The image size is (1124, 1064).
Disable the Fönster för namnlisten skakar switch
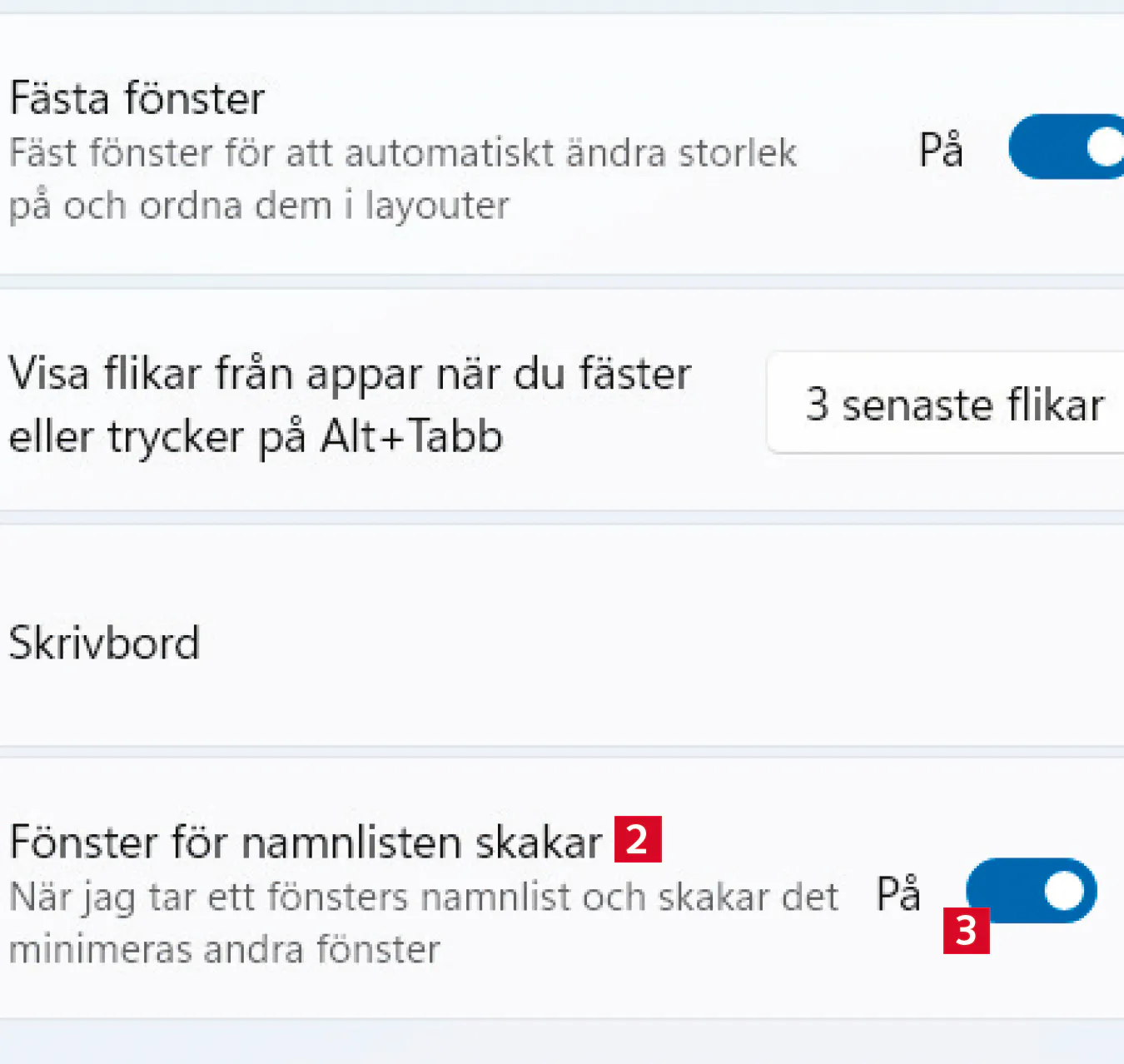pos(1032,891)
